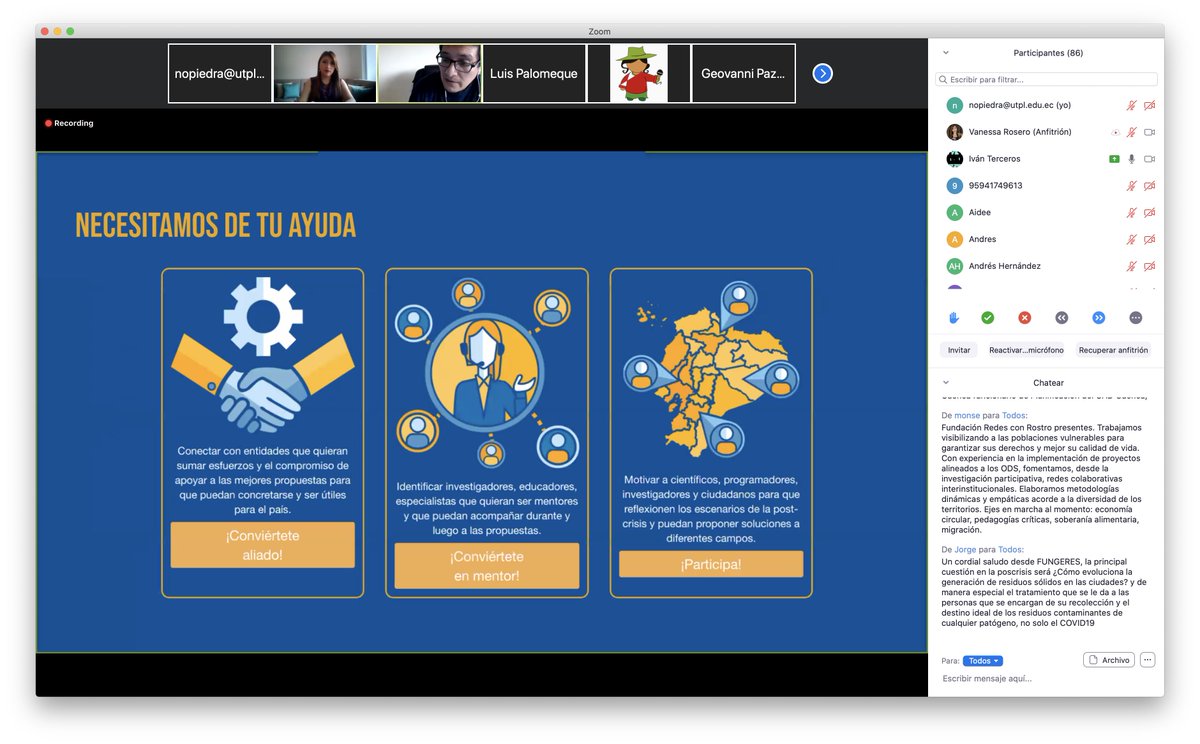
Task: Click in the participant filter search field
Action: [1047, 79]
